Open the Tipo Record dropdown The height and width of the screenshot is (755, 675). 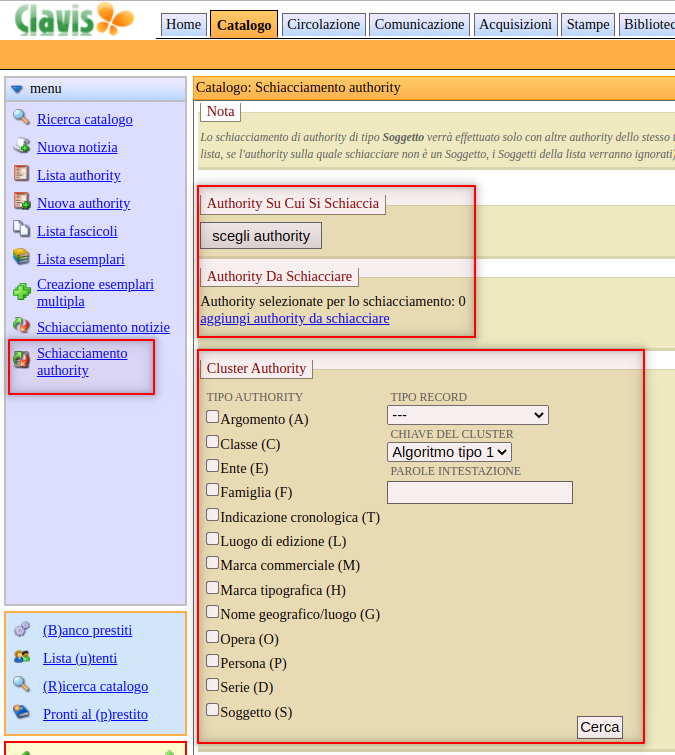tap(468, 415)
